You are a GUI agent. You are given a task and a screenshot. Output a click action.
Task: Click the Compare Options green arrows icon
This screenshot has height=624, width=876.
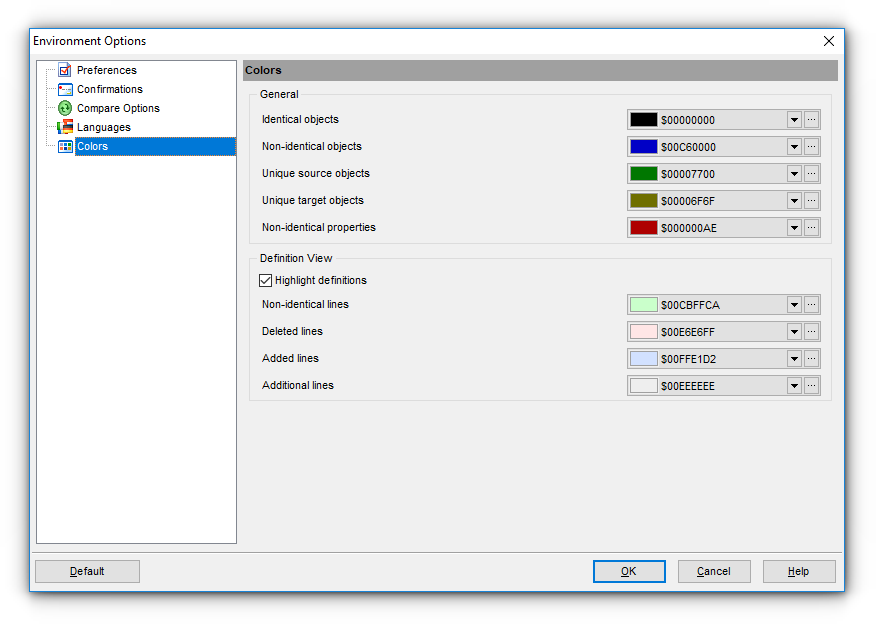pos(65,108)
